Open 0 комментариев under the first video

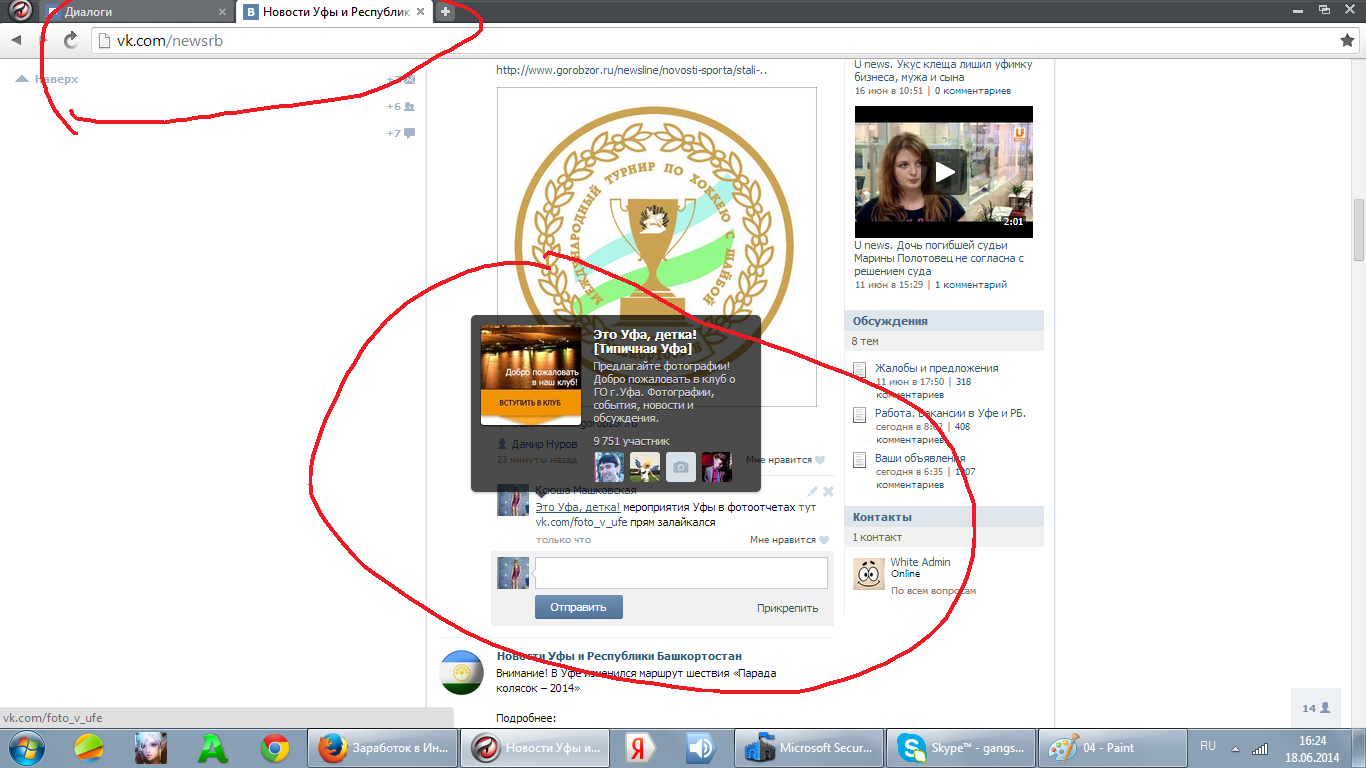972,91
